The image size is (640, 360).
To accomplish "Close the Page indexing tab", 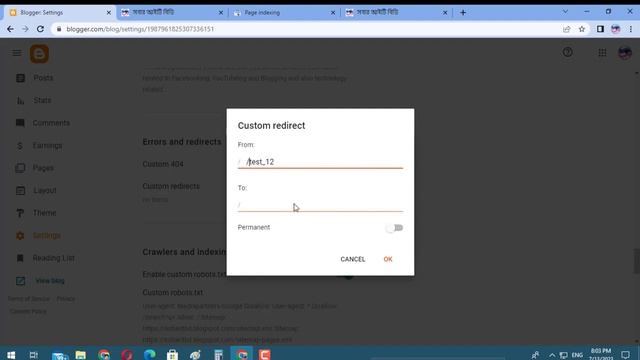I will pyautogui.click(x=333, y=13).
